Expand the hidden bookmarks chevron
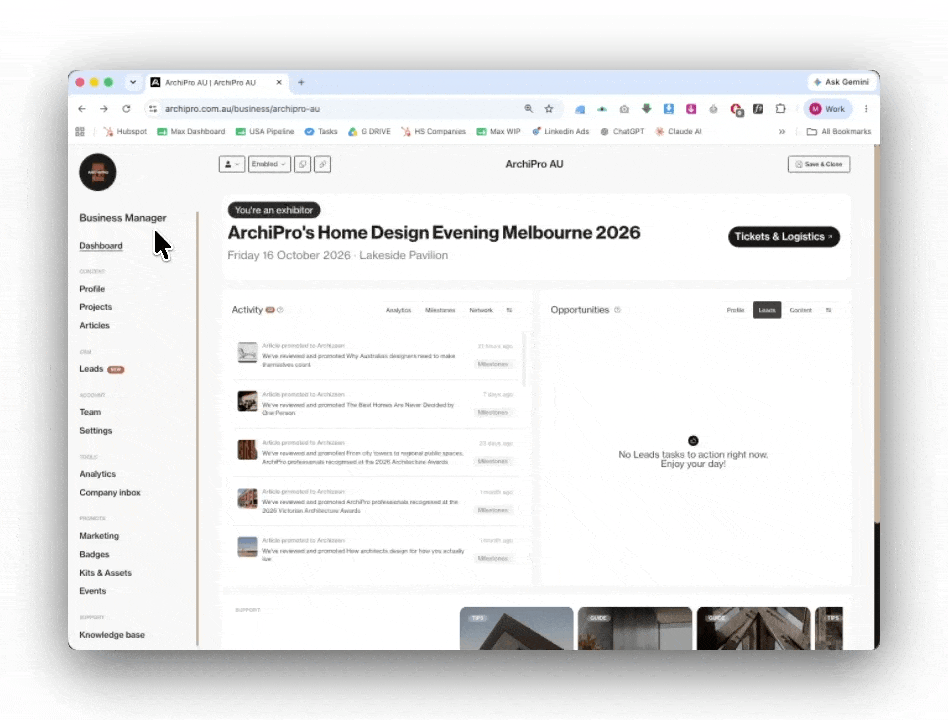Screen dimensions: 948x720 pyautogui.click(x=782, y=131)
